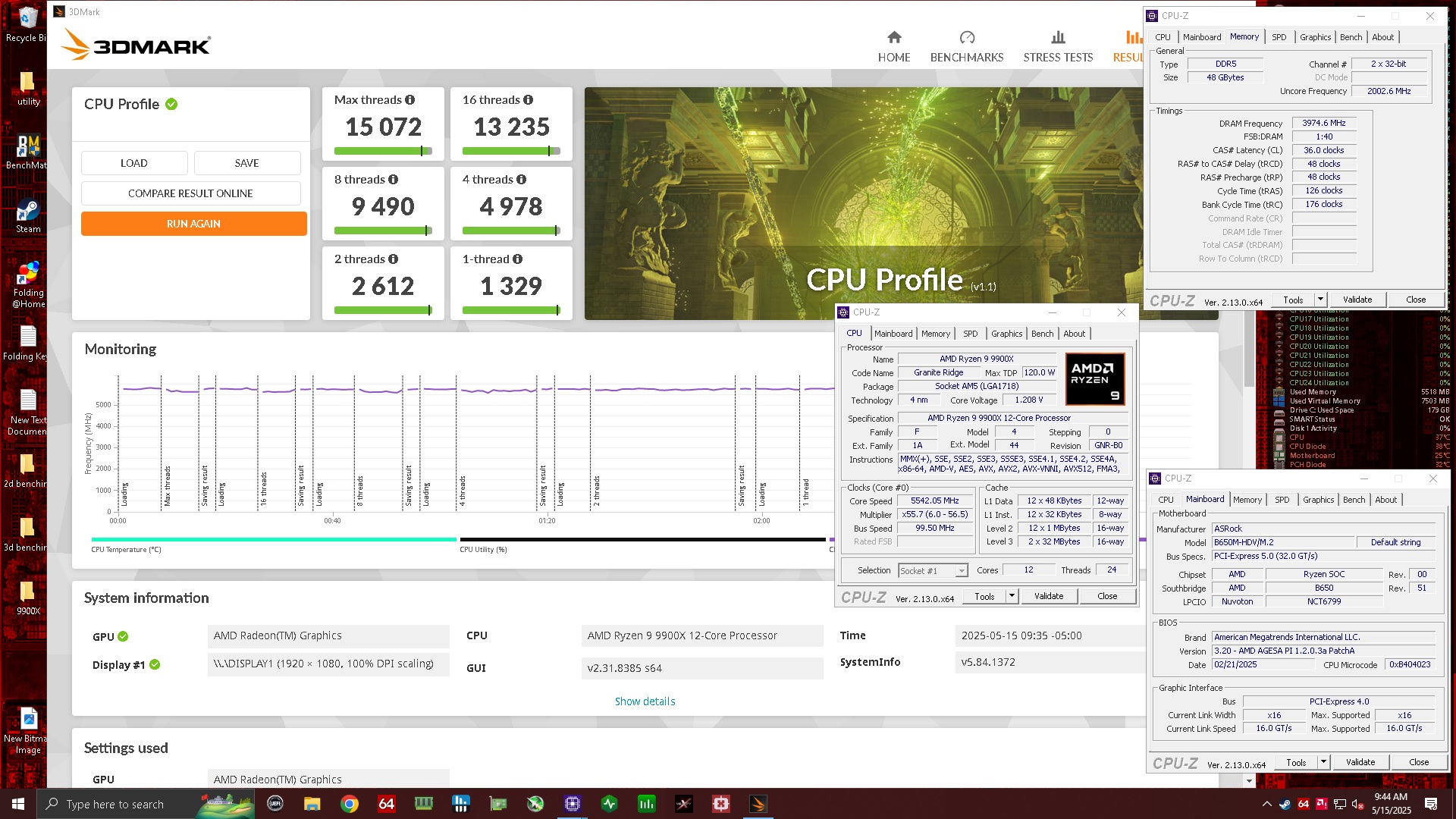Open the BenchMate desktop shortcut

coord(28,152)
